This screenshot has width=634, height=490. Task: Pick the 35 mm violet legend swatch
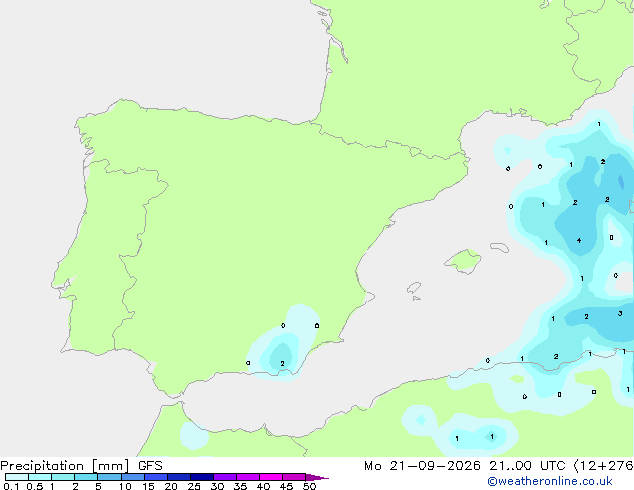click(248, 477)
